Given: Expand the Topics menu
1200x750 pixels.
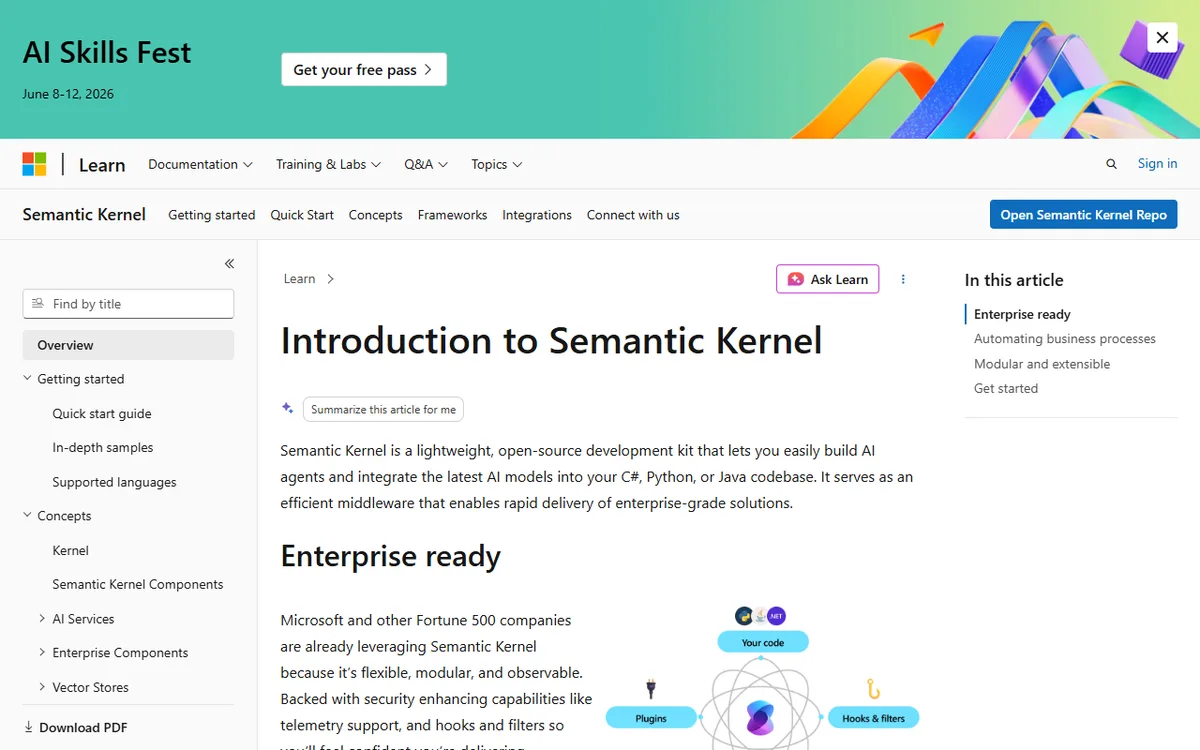Looking at the screenshot, I should pyautogui.click(x=497, y=164).
